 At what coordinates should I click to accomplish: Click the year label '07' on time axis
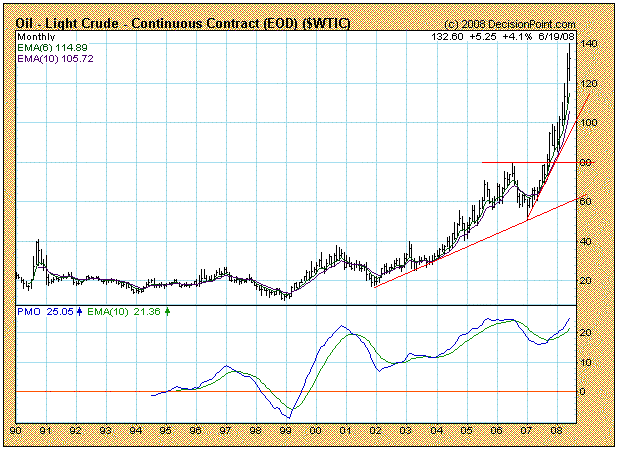[x=527, y=430]
